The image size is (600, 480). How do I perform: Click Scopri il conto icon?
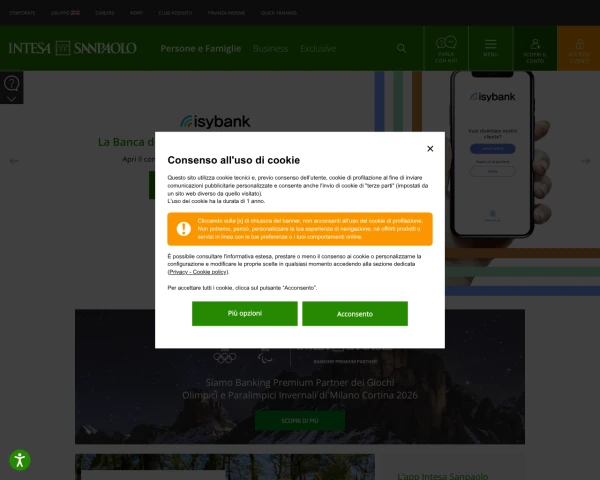pos(535,49)
